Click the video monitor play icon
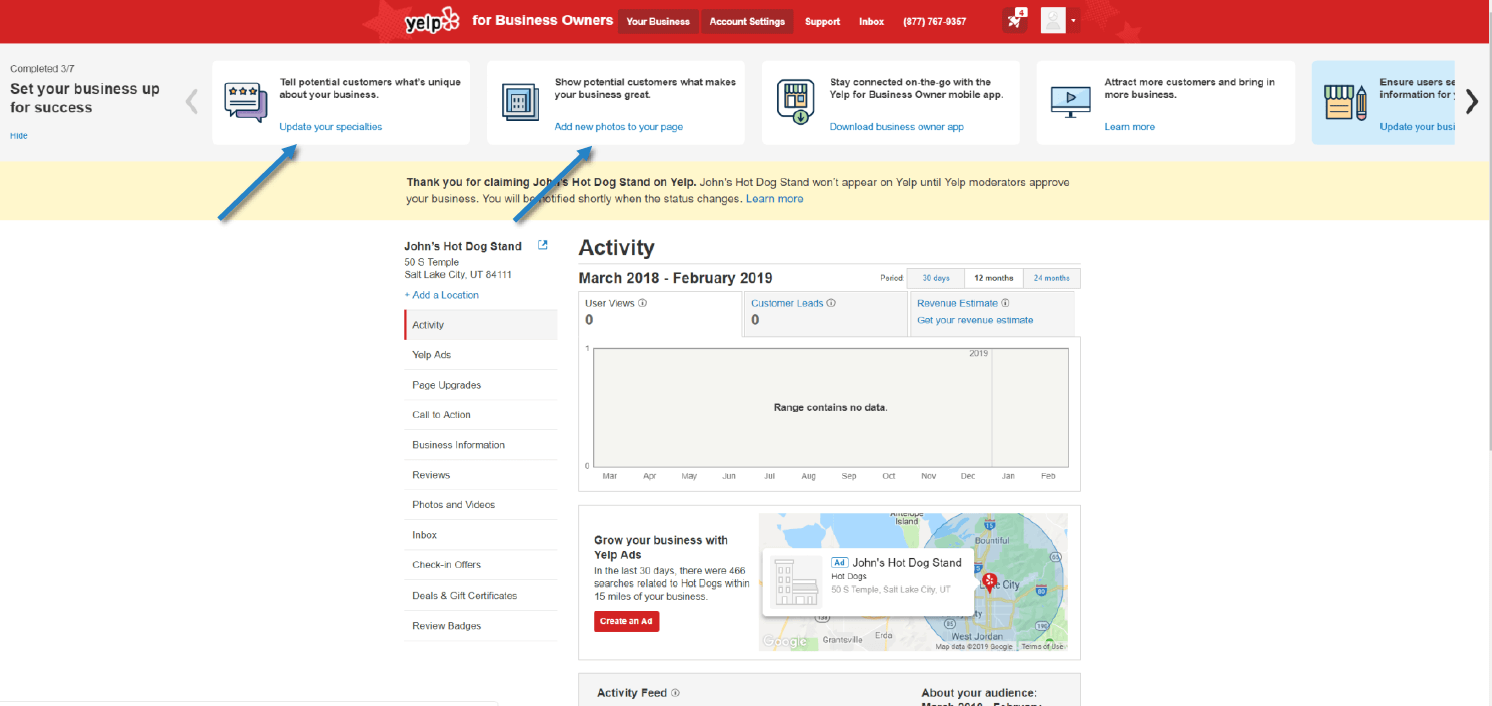 coord(1070,102)
